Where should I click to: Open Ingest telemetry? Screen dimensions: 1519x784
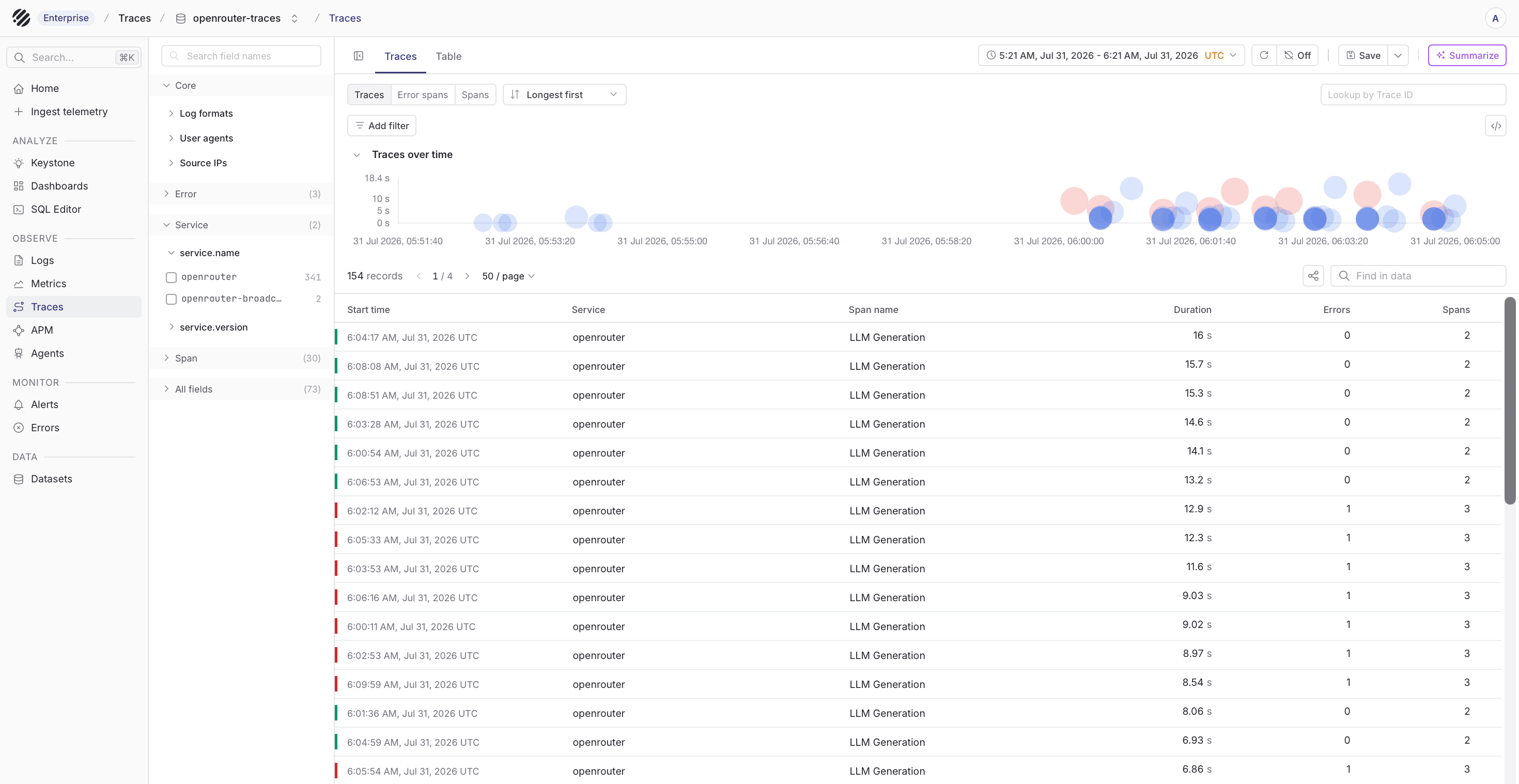coord(74,112)
